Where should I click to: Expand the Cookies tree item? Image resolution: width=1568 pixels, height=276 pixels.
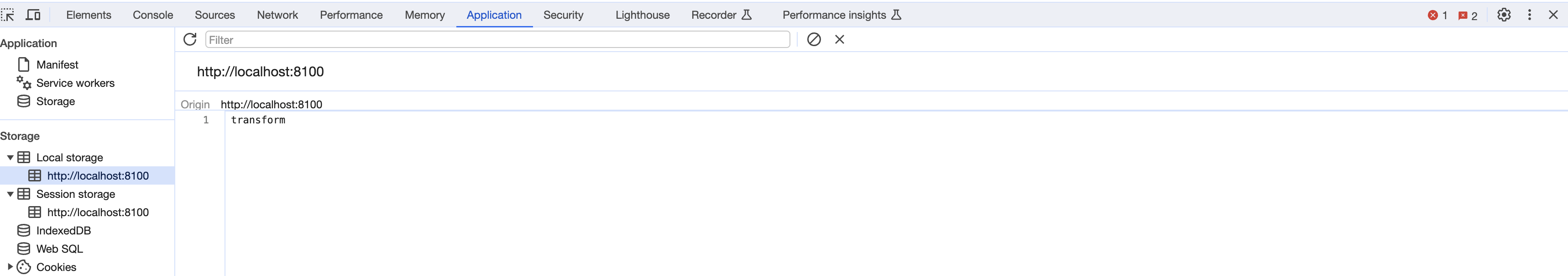coord(10,267)
